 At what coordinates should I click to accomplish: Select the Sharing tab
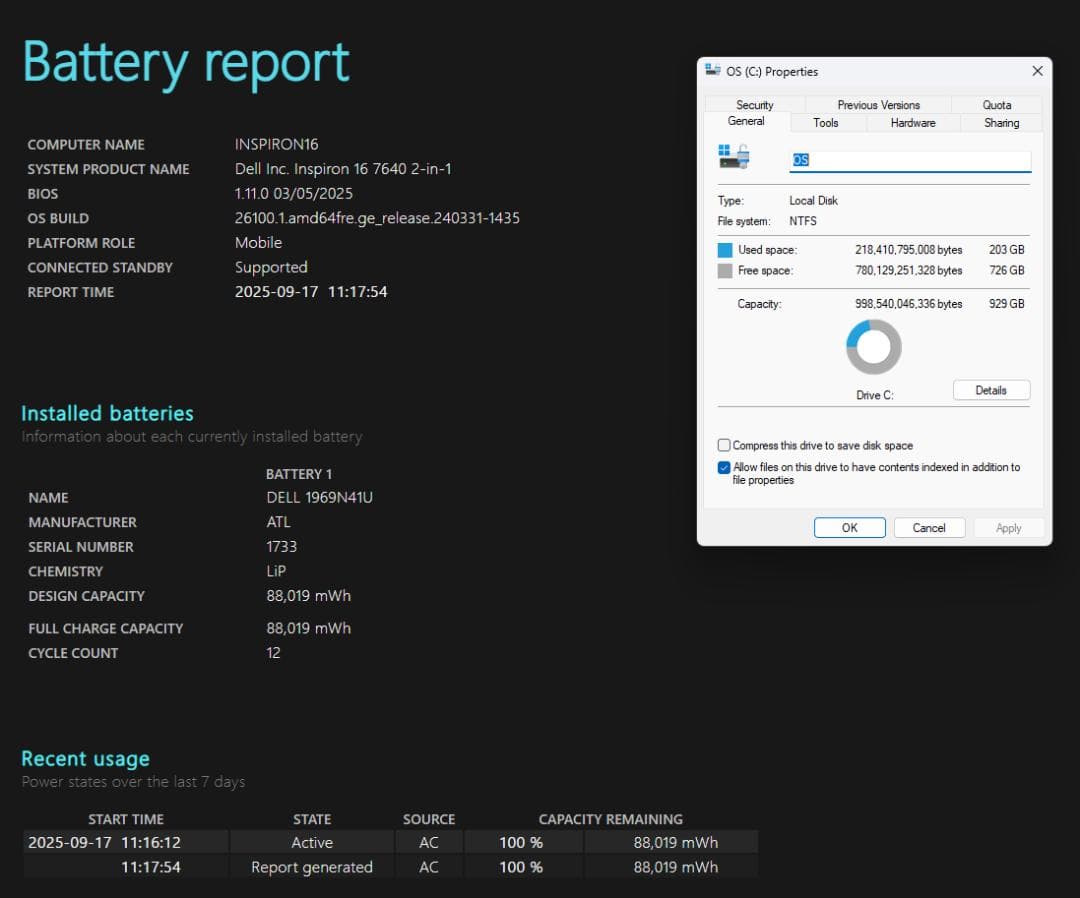1000,122
